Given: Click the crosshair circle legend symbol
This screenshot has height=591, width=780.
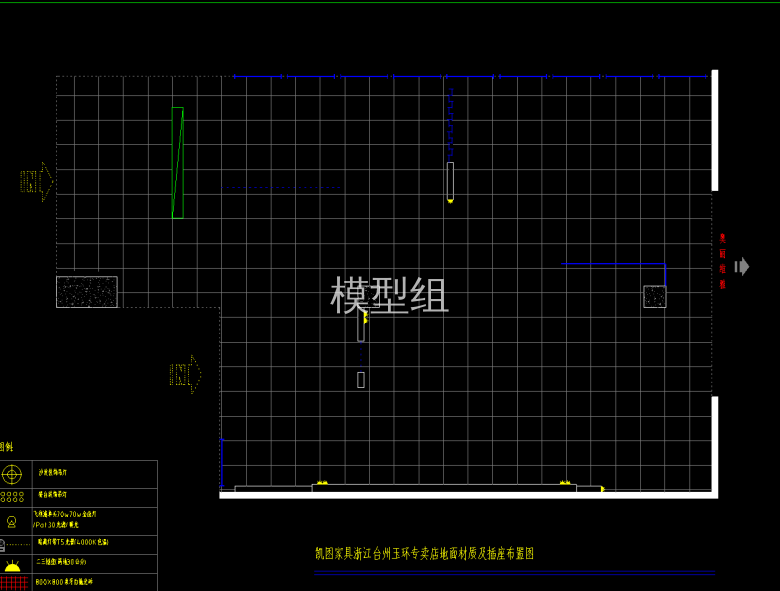Looking at the screenshot, I should pyautogui.click(x=11, y=474).
